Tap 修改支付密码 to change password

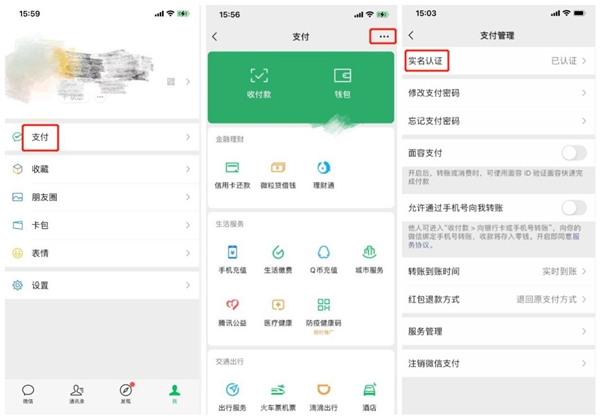click(497, 93)
